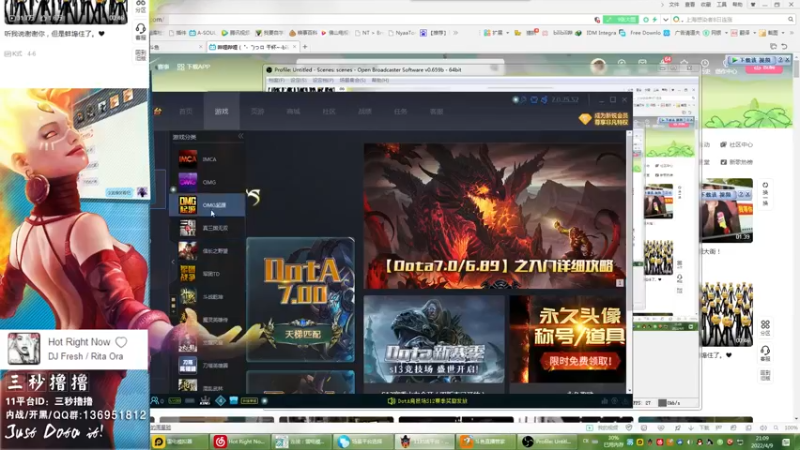Screen dimensions: 800x450
Task: Click the VIP diamond member icon
Action: point(585,119)
